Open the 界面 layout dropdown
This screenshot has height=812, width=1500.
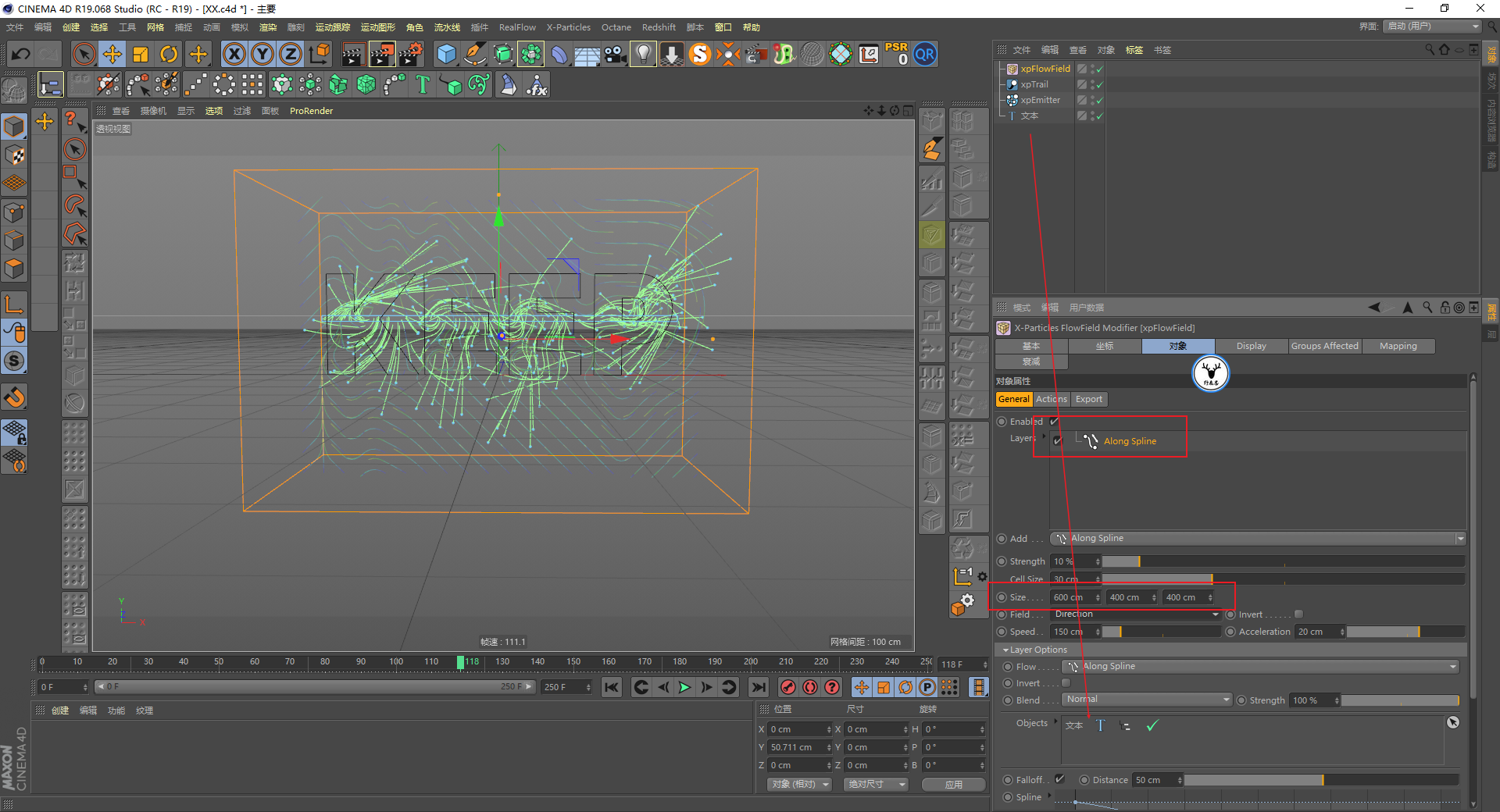point(1433,27)
